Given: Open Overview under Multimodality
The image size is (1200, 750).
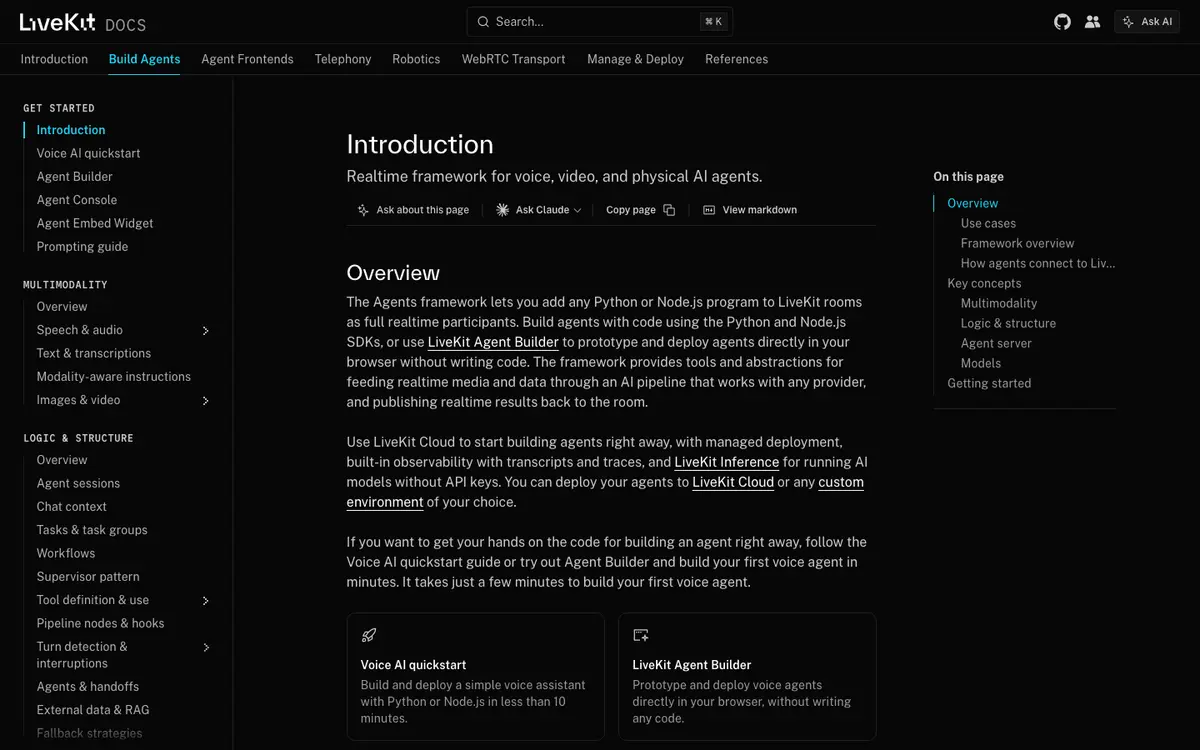Looking at the screenshot, I should click(62, 307).
